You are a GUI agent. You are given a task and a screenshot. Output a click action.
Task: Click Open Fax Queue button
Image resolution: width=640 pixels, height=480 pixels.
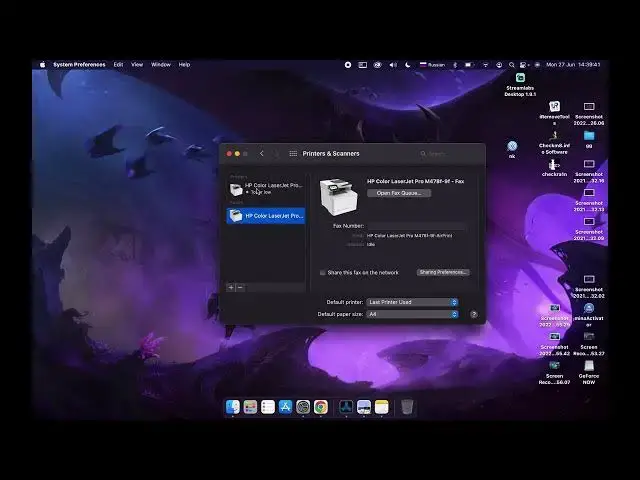click(399, 193)
